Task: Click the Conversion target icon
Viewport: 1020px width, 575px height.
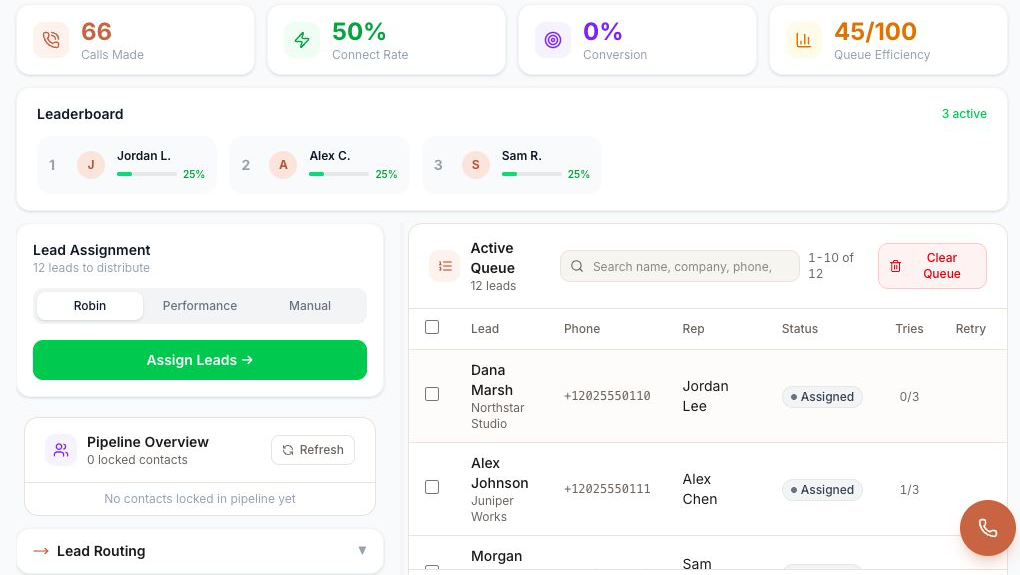Action: pyautogui.click(x=553, y=40)
